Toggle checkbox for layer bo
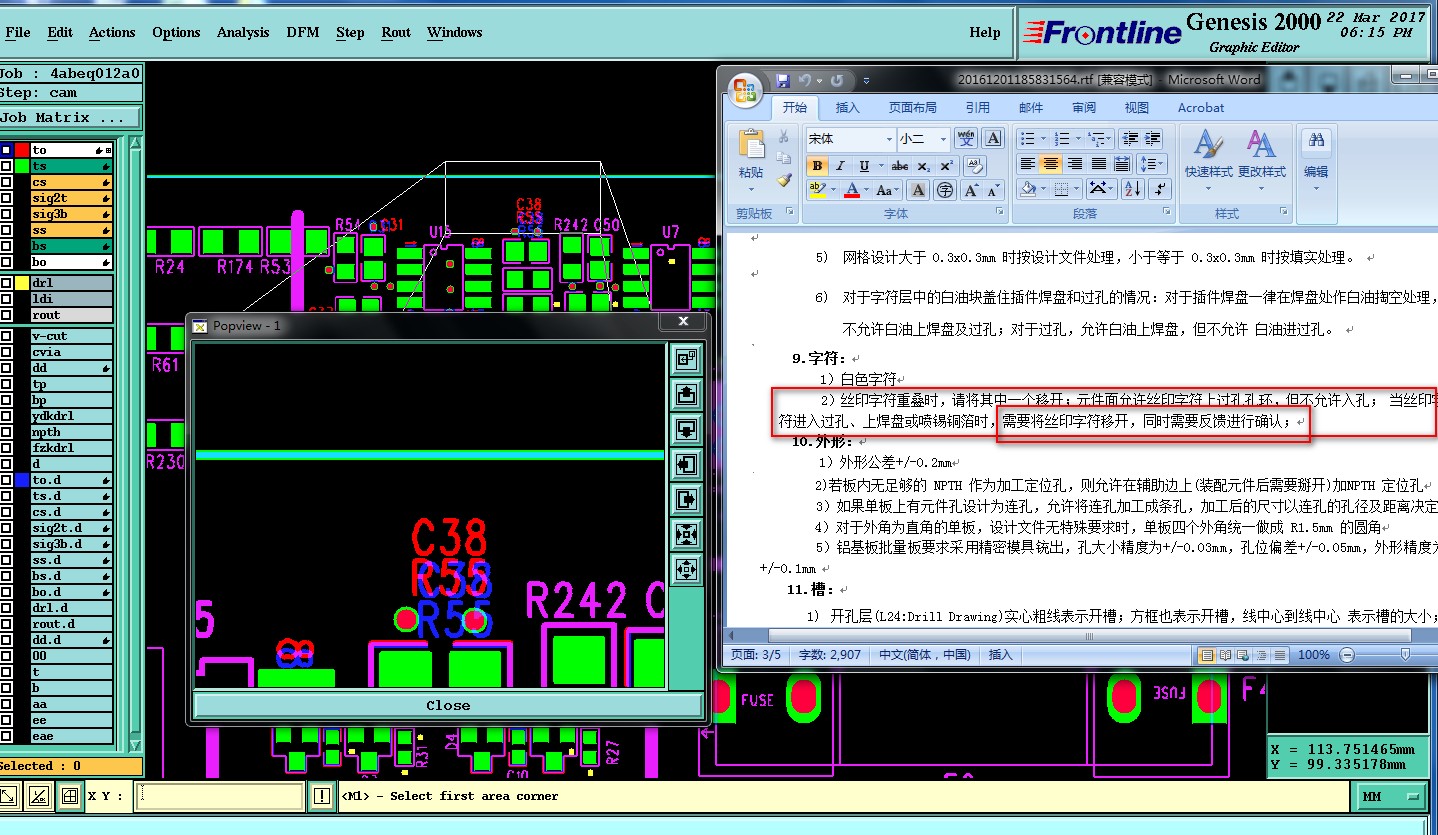This screenshot has height=835, width=1438. click(x=7, y=262)
